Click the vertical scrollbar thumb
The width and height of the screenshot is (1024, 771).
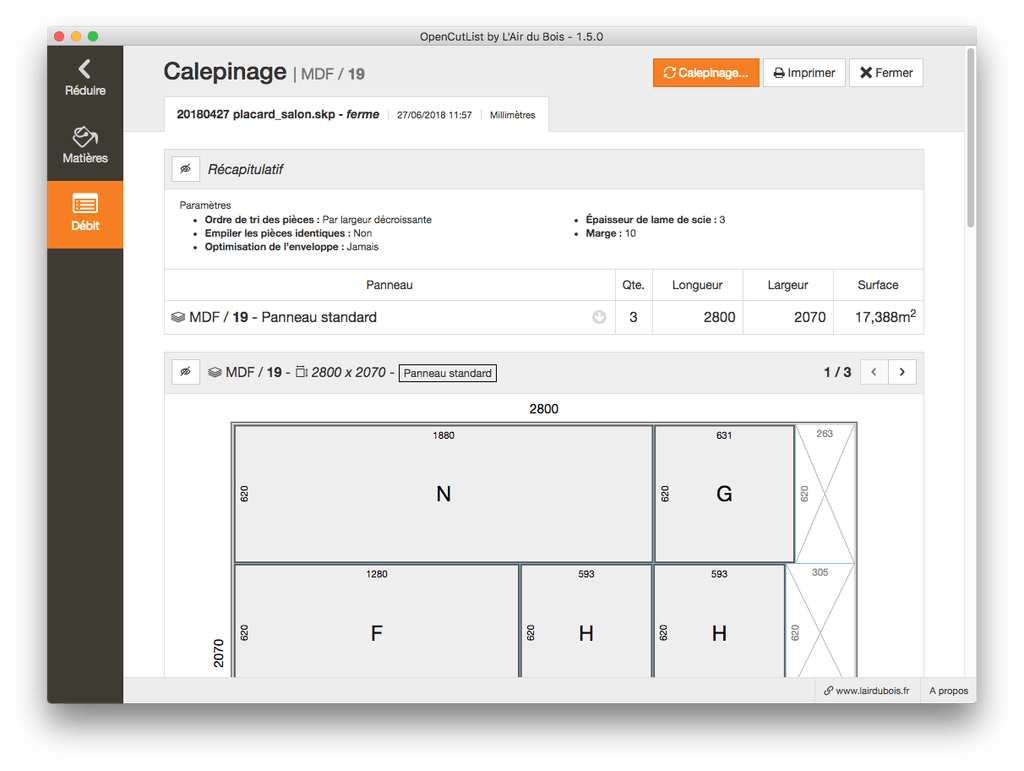971,137
